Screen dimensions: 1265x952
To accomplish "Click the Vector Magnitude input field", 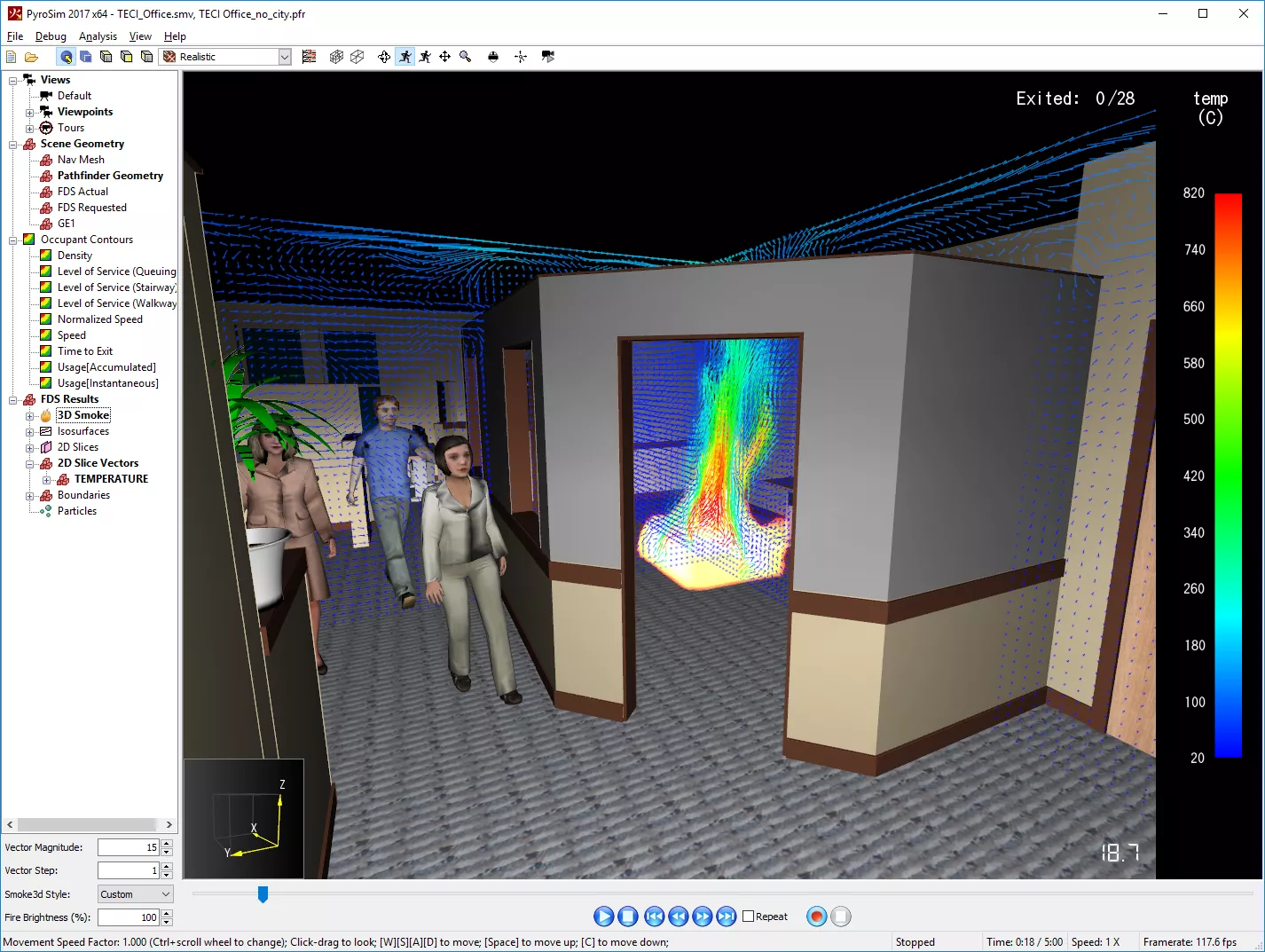I will 128,847.
